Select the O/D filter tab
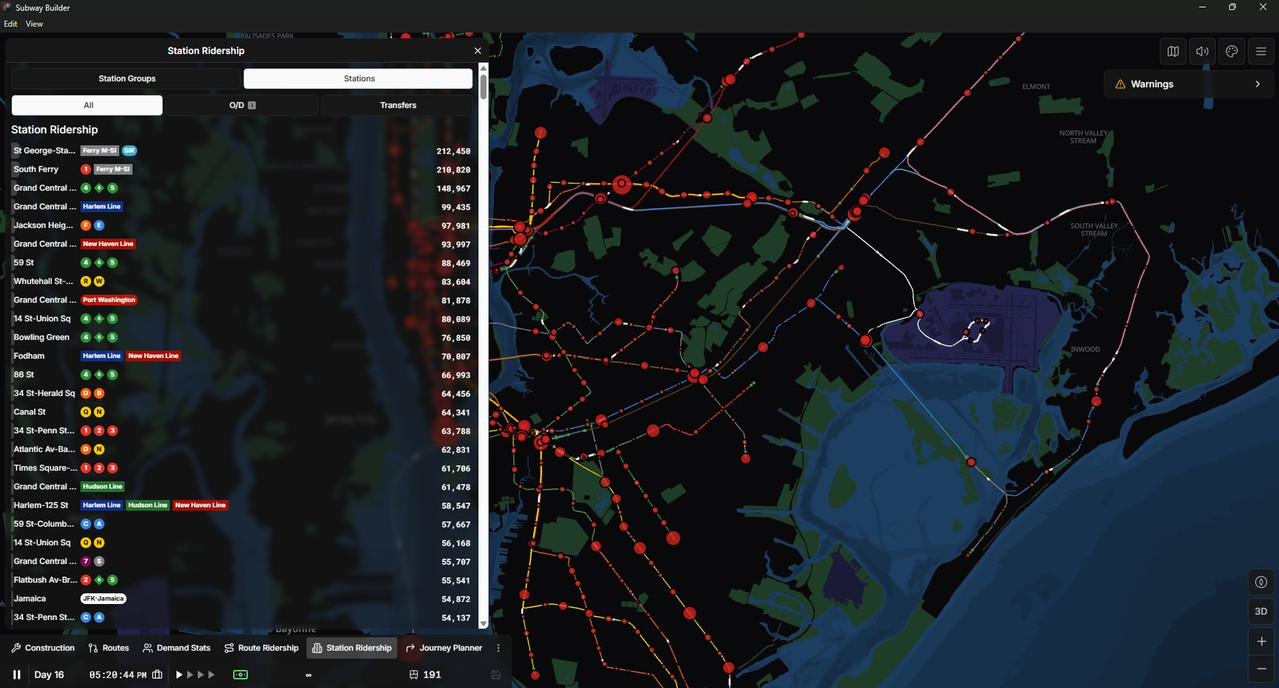Image resolution: width=1279 pixels, height=688 pixels. pyautogui.click(x=242, y=105)
